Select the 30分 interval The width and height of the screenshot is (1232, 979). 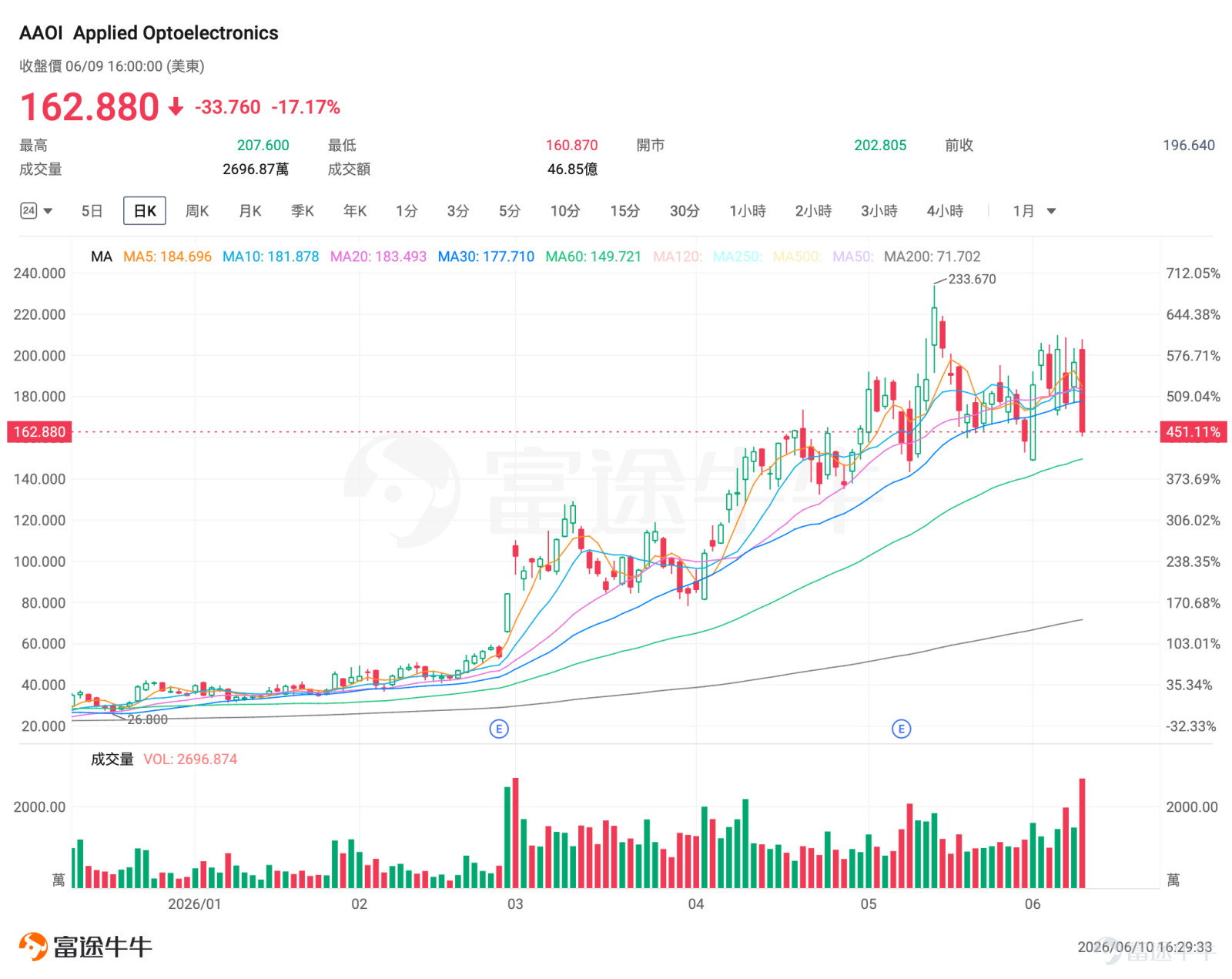coord(685,211)
